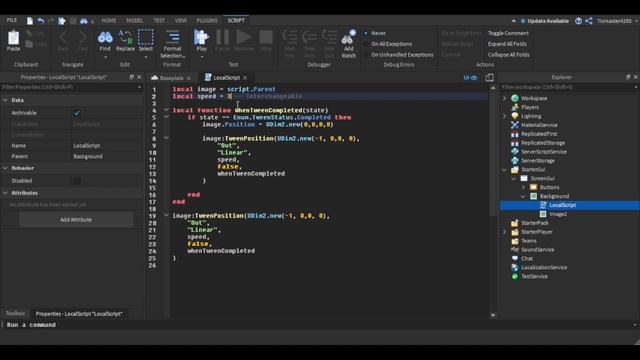Image resolution: width=640 pixels, height=360 pixels.
Task: Click the Select tool icon
Action: pos(146,37)
